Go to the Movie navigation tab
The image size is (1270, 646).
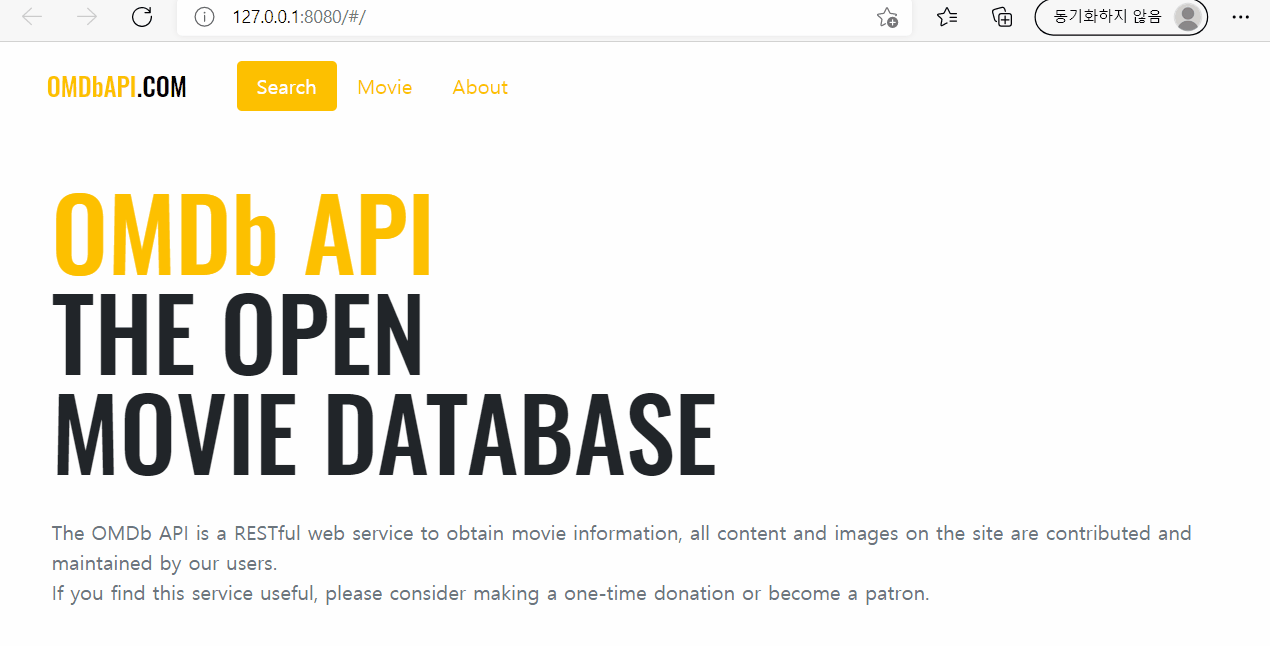(385, 87)
